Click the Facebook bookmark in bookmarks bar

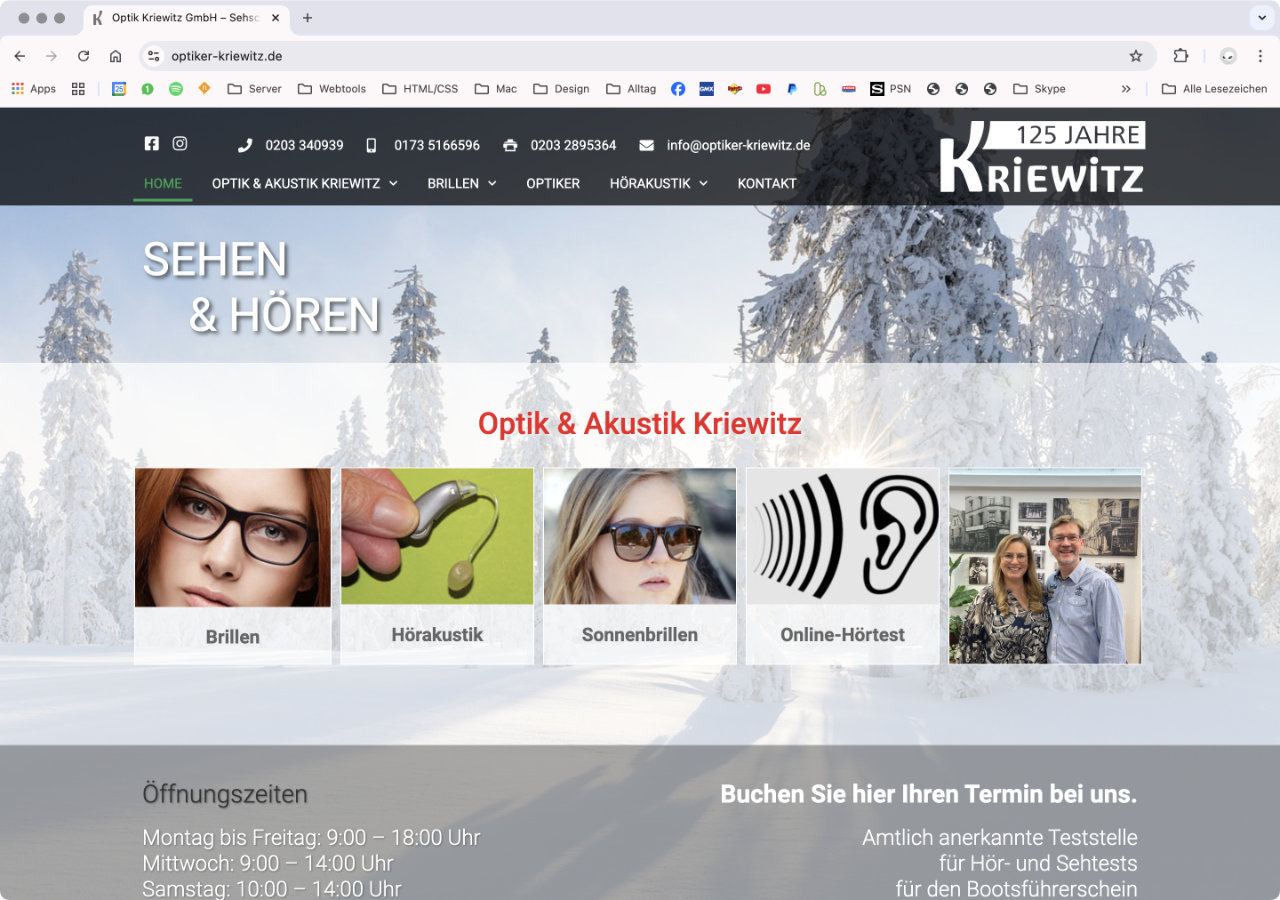[x=678, y=89]
